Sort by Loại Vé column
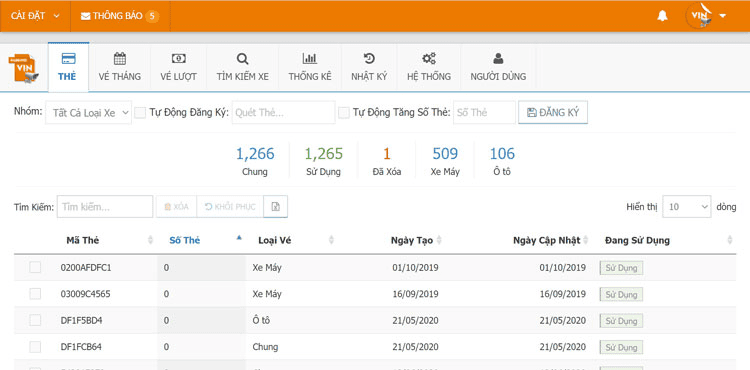Viewport: 750px width, 370px height. [275, 240]
